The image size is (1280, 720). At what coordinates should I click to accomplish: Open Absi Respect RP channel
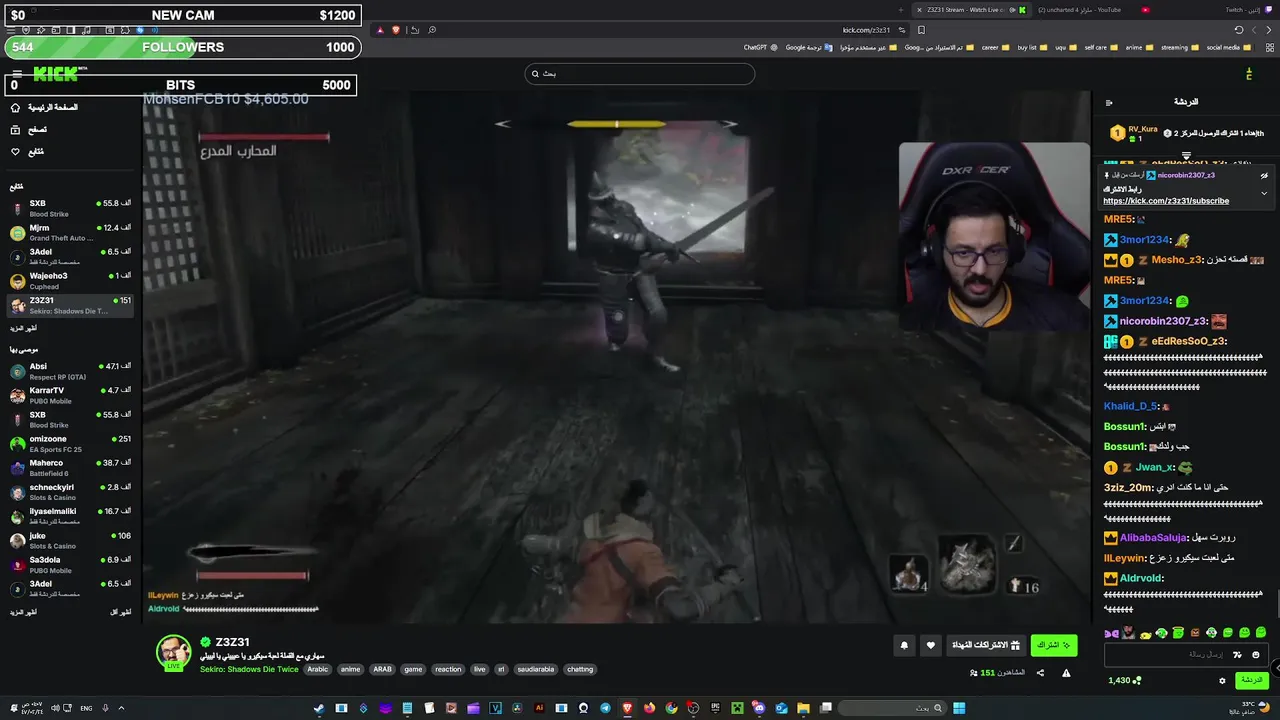coord(70,371)
